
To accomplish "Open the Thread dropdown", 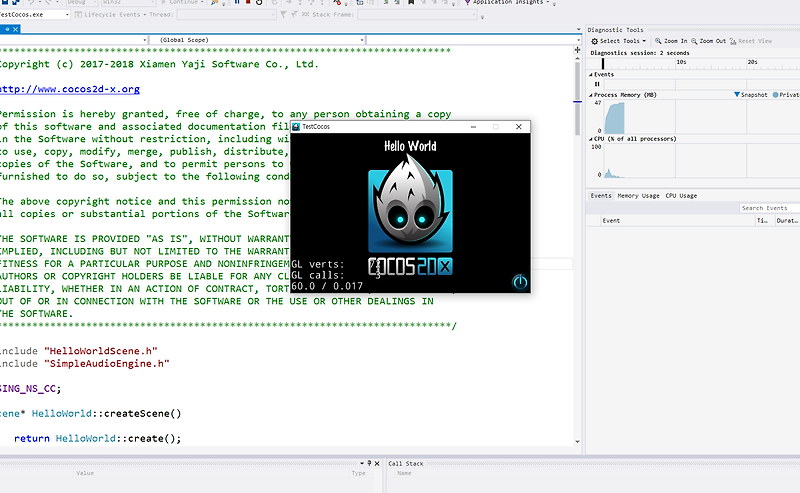I will point(273,15).
